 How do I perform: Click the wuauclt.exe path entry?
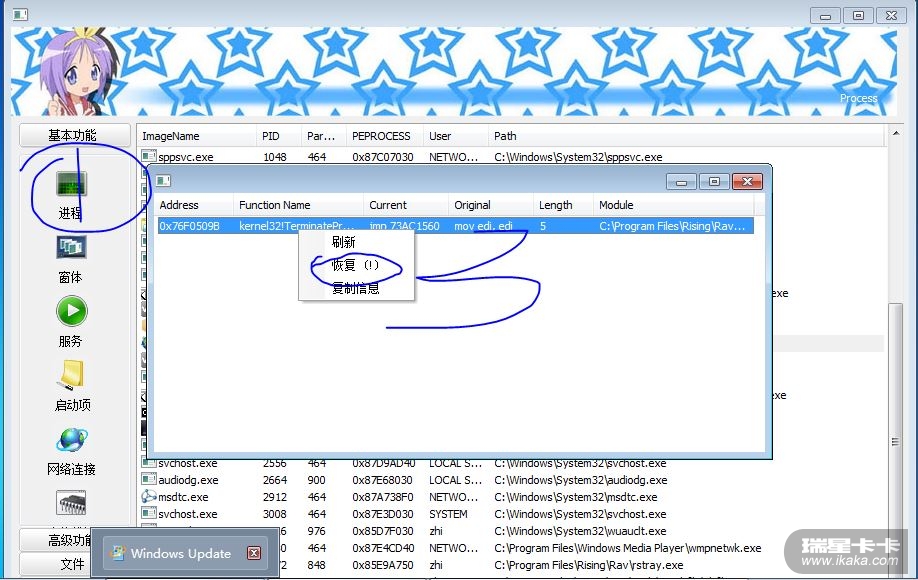(x=580, y=531)
